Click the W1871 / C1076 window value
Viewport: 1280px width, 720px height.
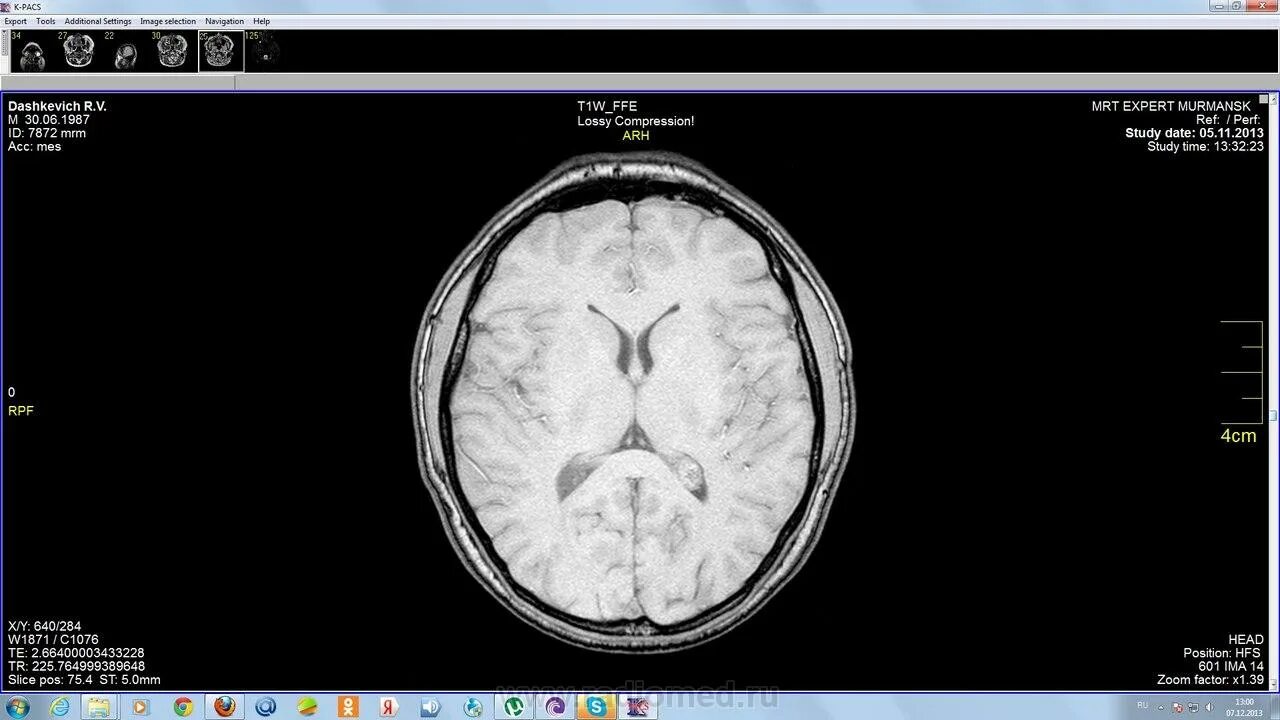pyautogui.click(x=53, y=640)
